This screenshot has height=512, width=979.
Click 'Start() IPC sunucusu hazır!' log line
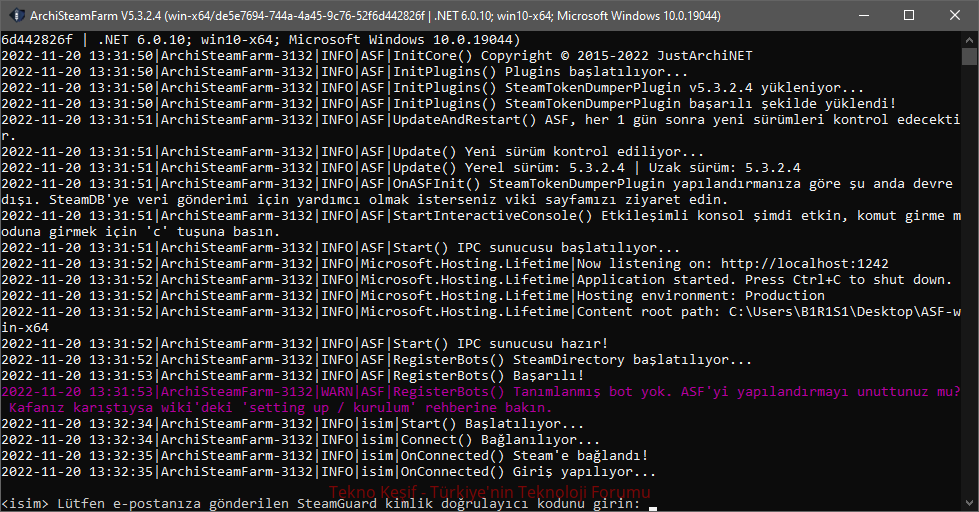click(305, 343)
